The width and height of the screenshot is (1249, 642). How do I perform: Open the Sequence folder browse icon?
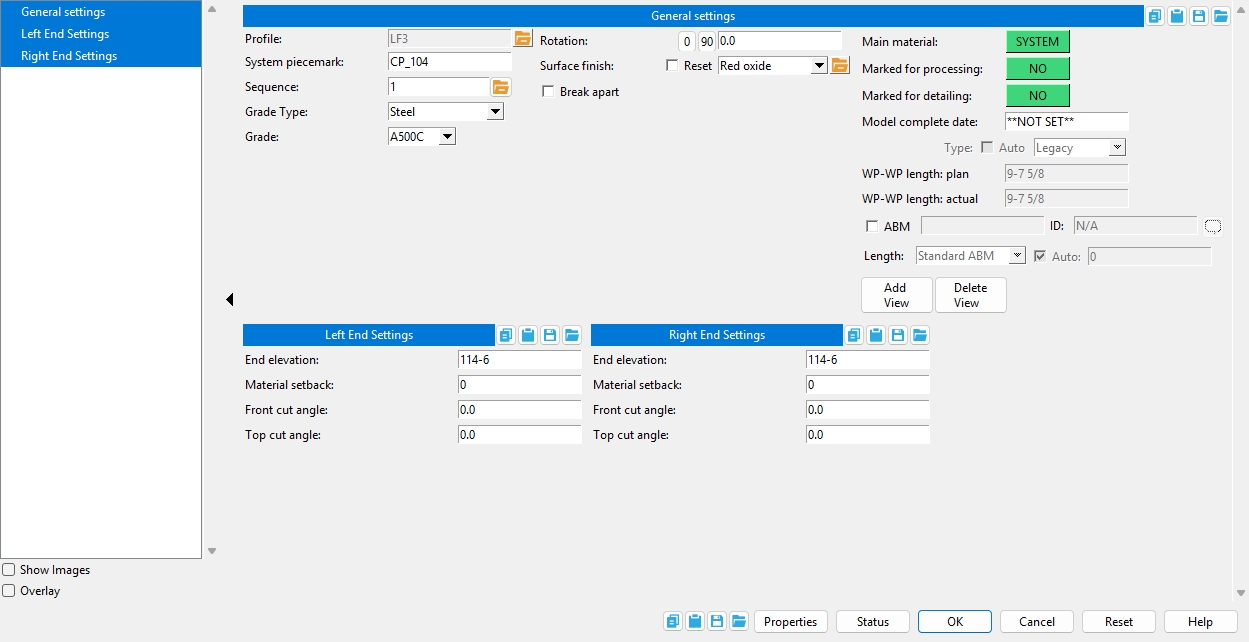coord(501,87)
